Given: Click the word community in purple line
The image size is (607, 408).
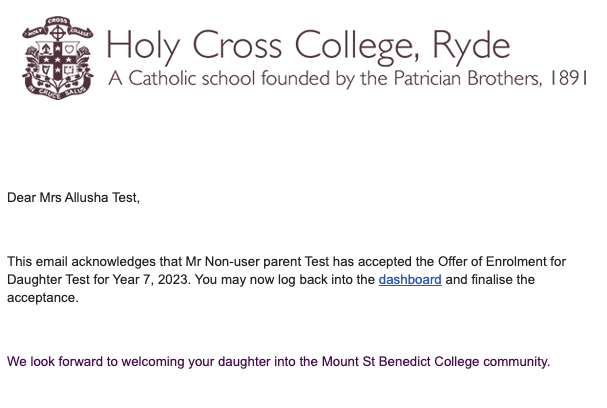Looking at the screenshot, I should [515, 361].
